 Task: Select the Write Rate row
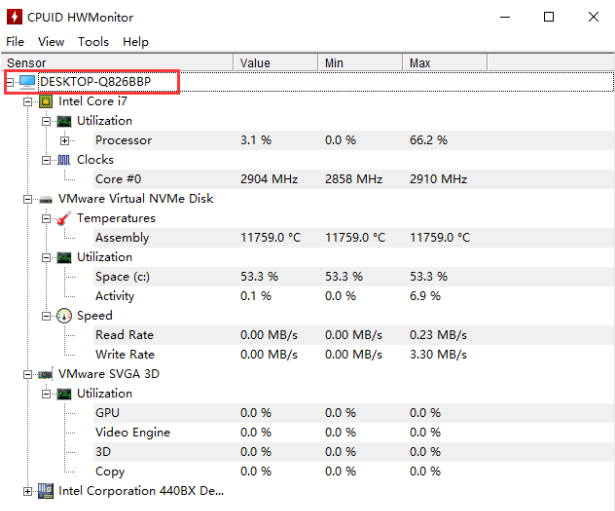tap(354, 355)
